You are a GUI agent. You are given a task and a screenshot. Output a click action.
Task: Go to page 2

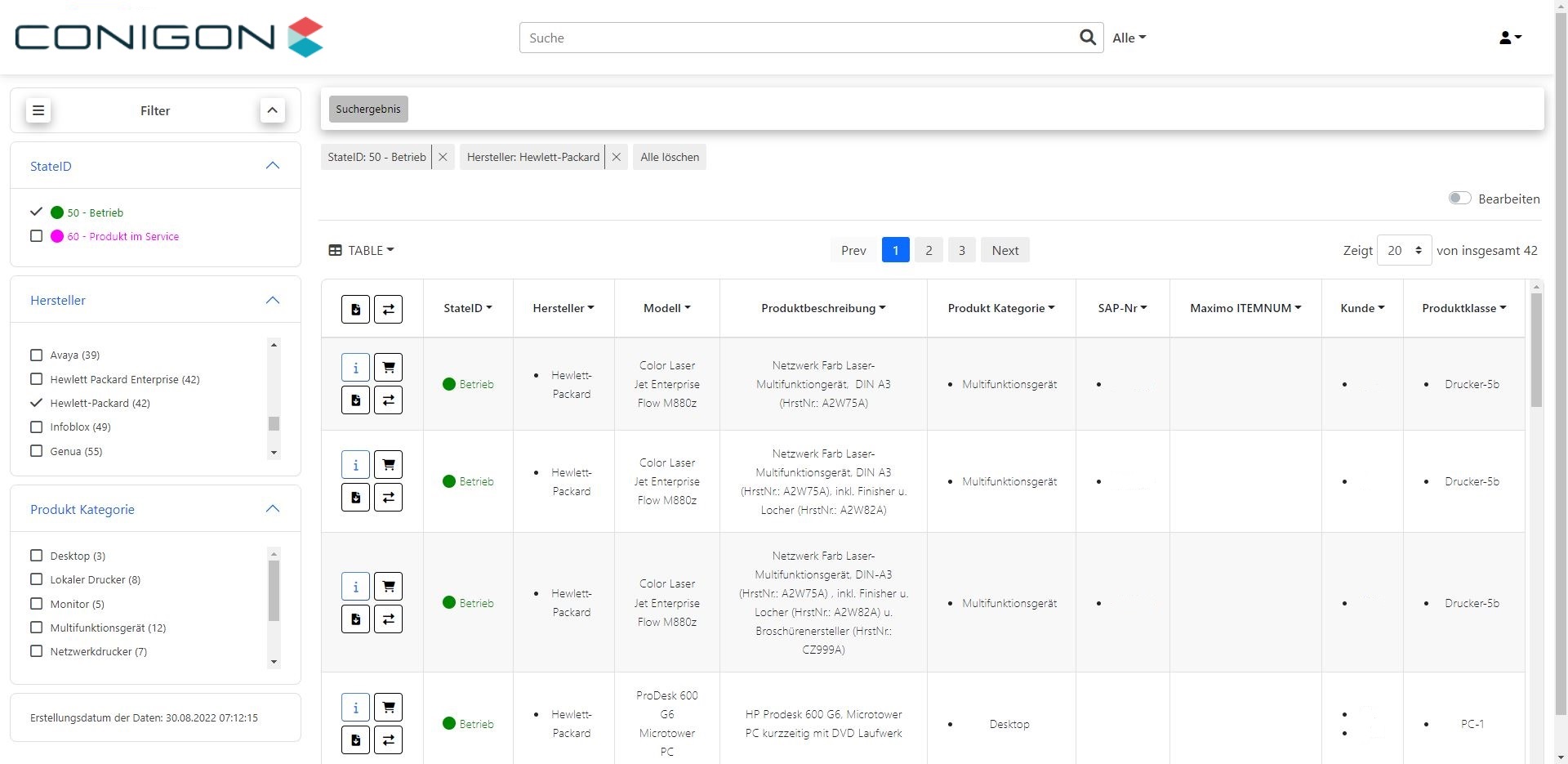coord(929,250)
